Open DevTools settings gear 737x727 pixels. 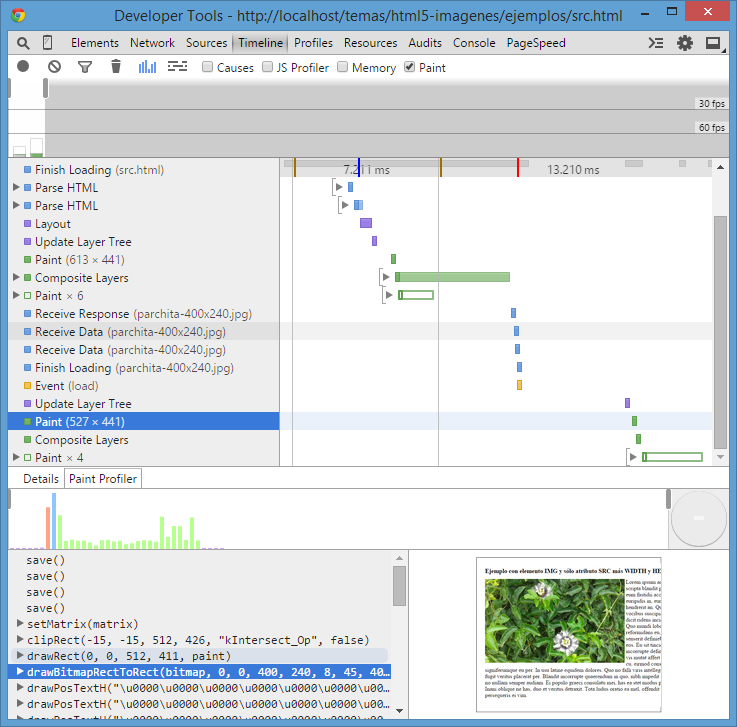click(x=685, y=43)
